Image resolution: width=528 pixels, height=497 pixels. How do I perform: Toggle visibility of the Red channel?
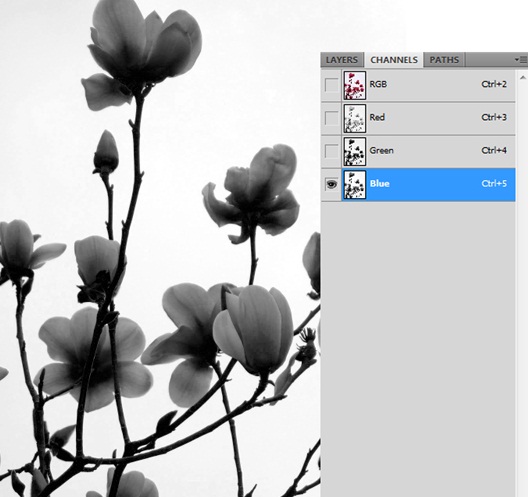pyautogui.click(x=331, y=118)
